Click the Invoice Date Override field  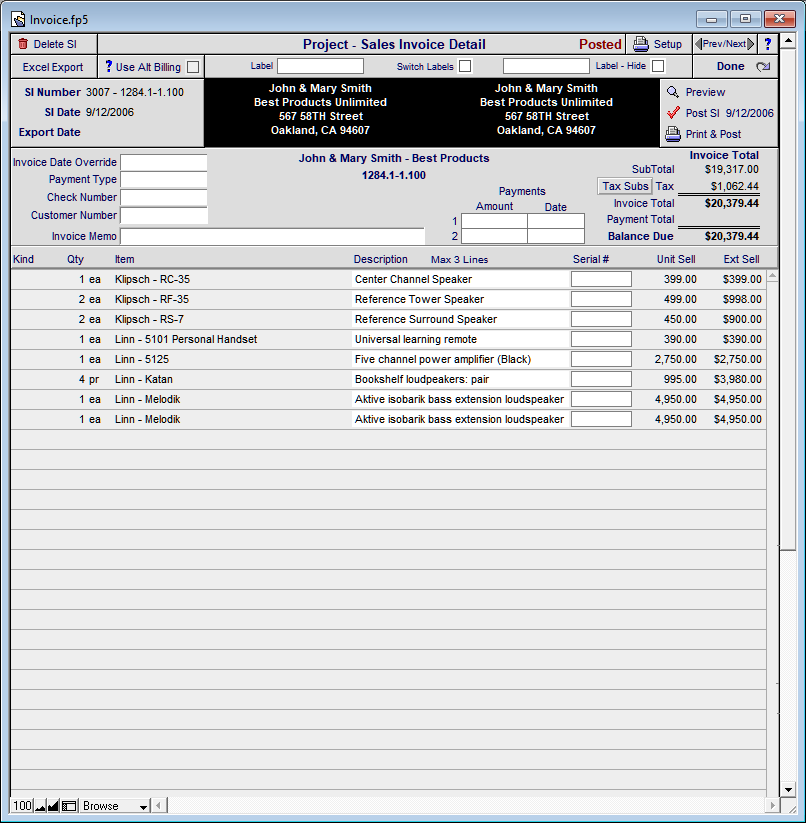pos(164,162)
